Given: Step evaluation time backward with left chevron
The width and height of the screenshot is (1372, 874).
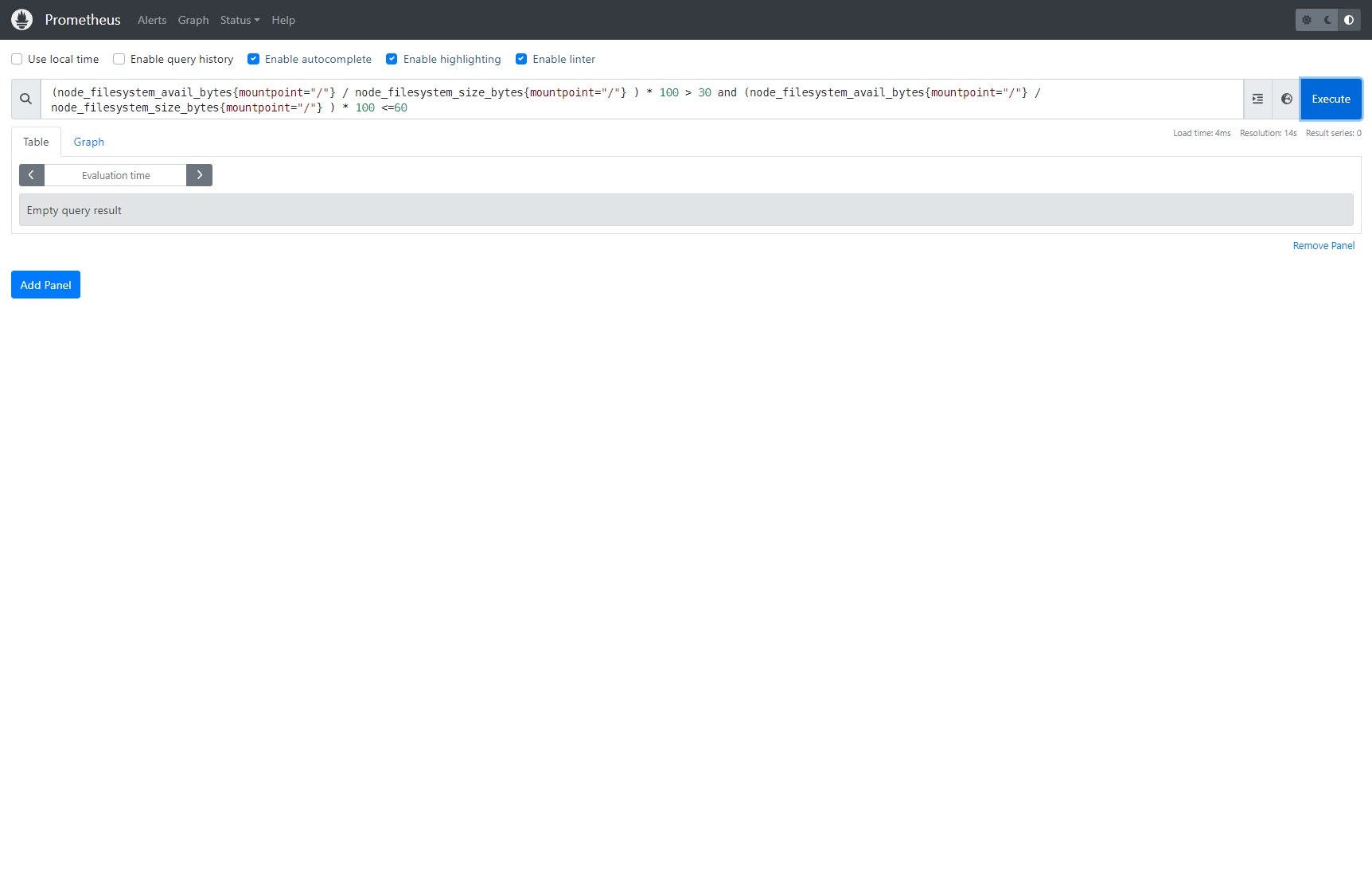Looking at the screenshot, I should [32, 175].
